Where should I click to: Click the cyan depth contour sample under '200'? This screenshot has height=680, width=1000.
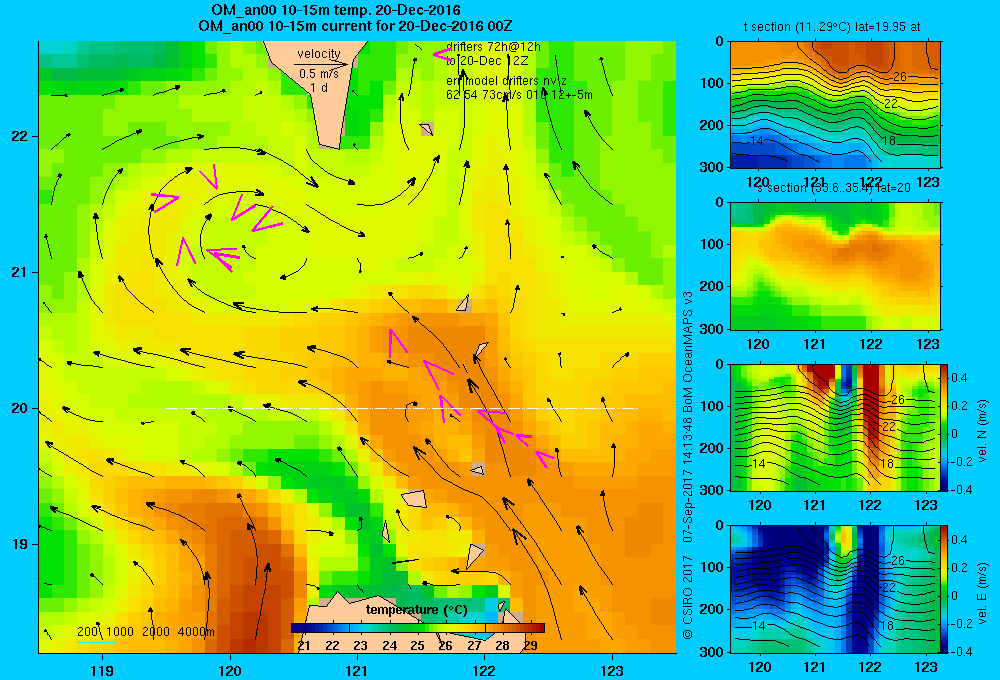click(x=96, y=642)
